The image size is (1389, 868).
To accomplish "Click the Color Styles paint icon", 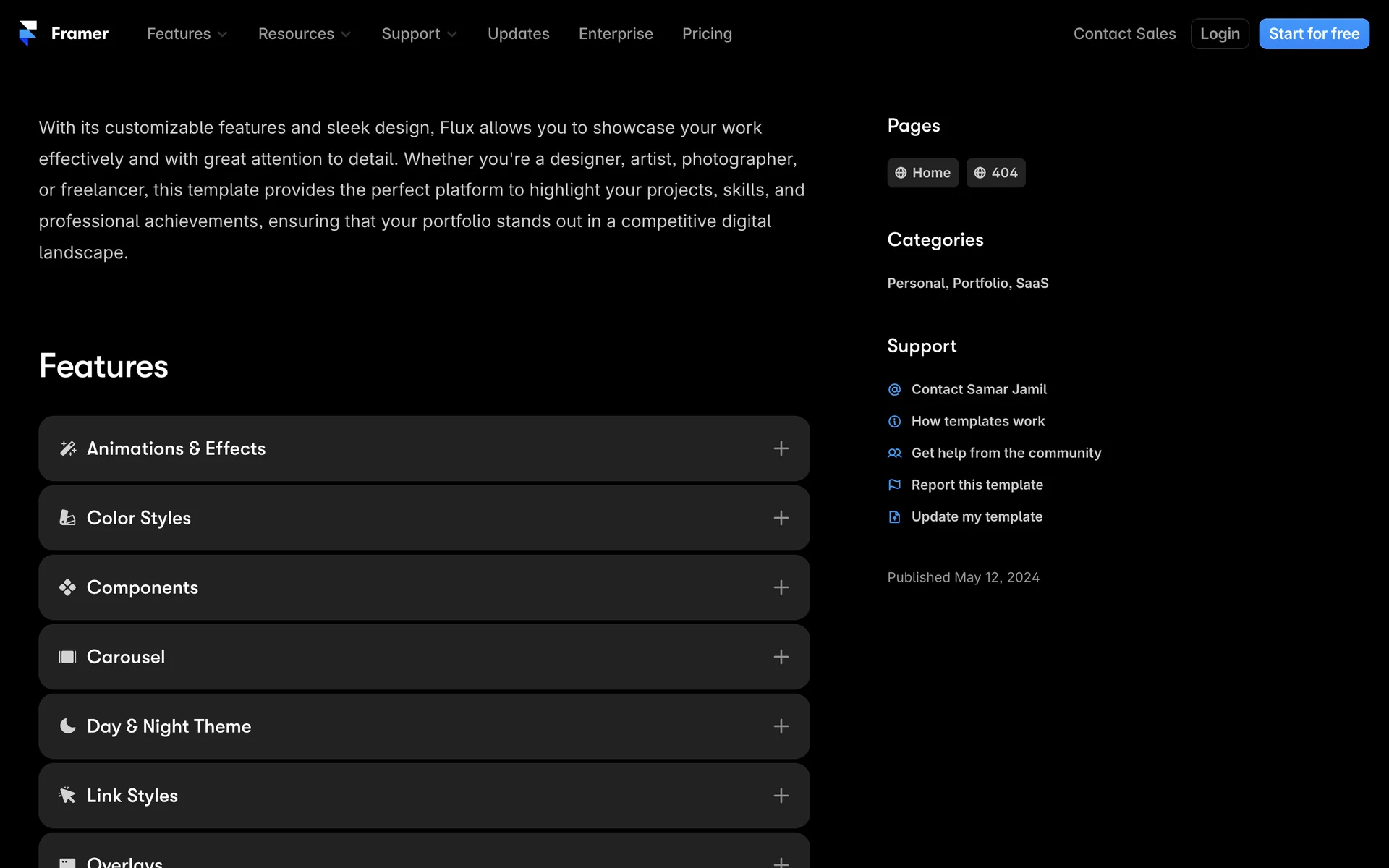I will coord(67,518).
